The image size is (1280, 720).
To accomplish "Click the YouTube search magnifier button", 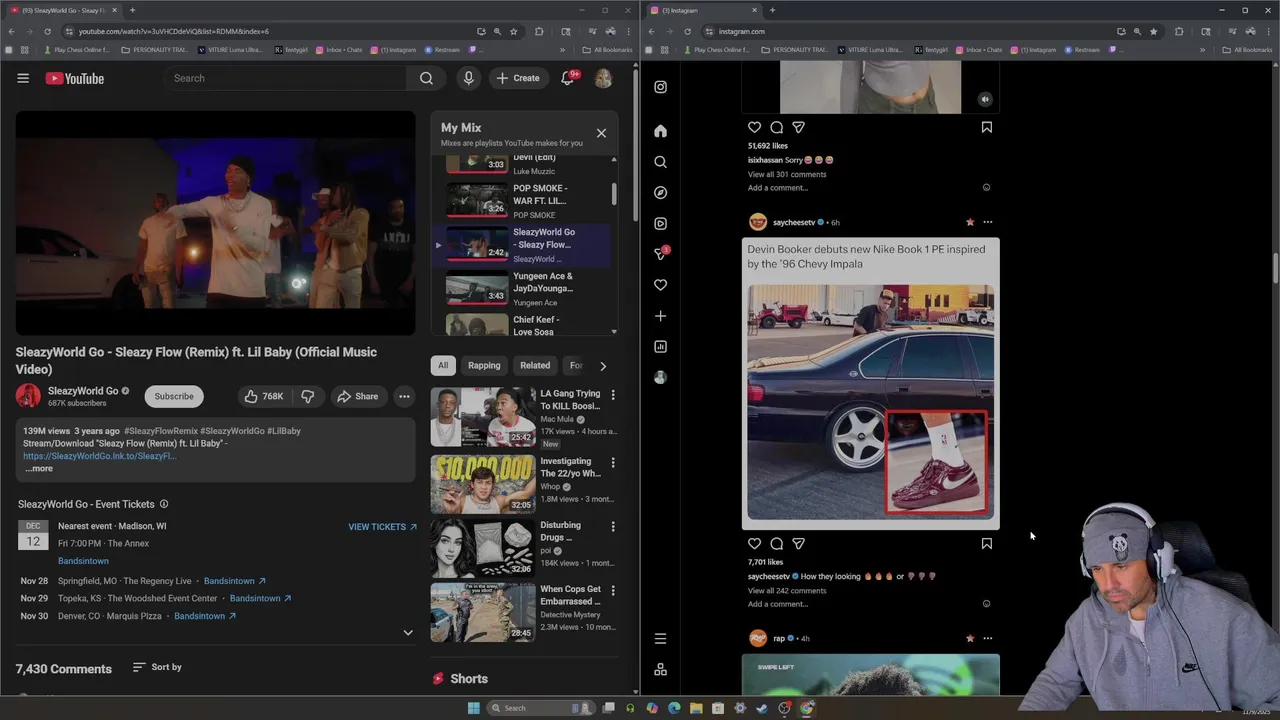I will [x=426, y=78].
